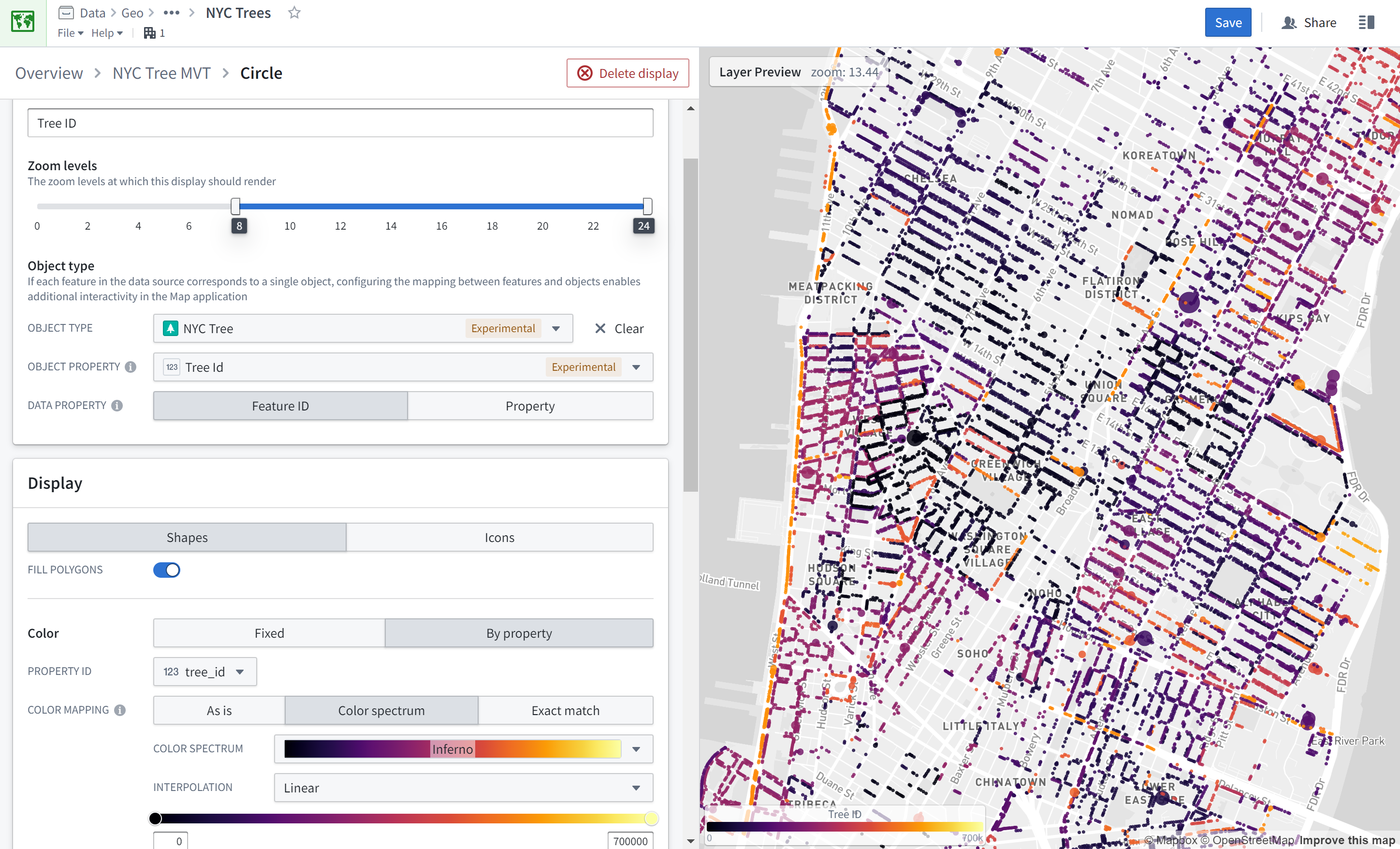
Task: Open the tree_id property ID dropdown
Action: 204,672
